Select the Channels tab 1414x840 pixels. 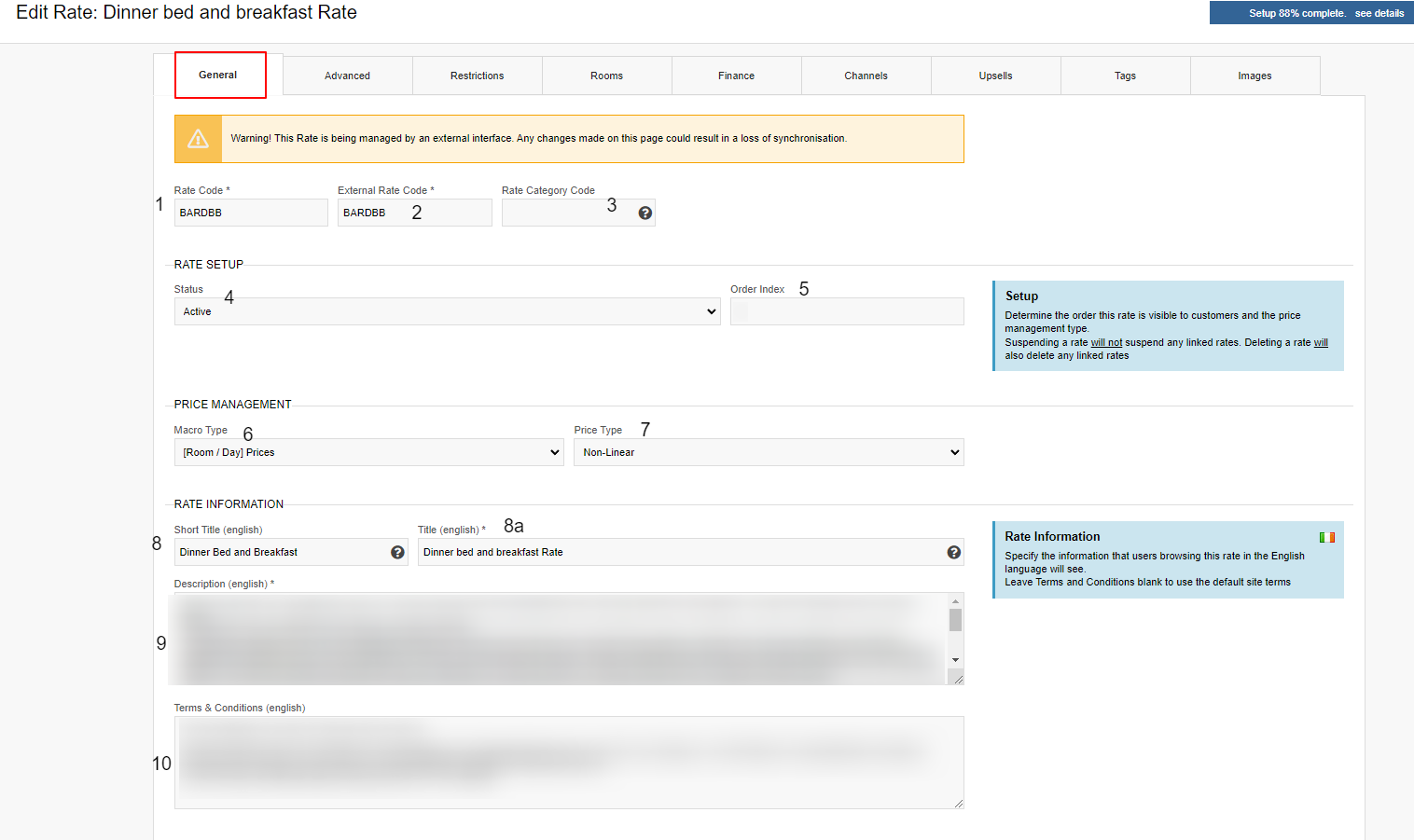[866, 76]
